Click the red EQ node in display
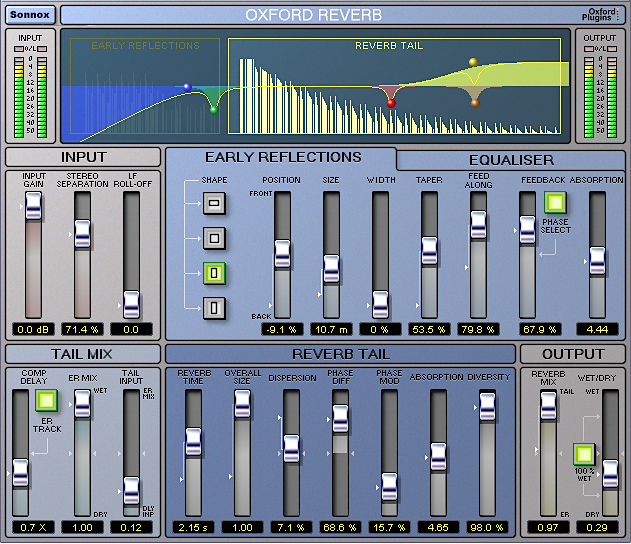631x544 pixels. [391, 102]
